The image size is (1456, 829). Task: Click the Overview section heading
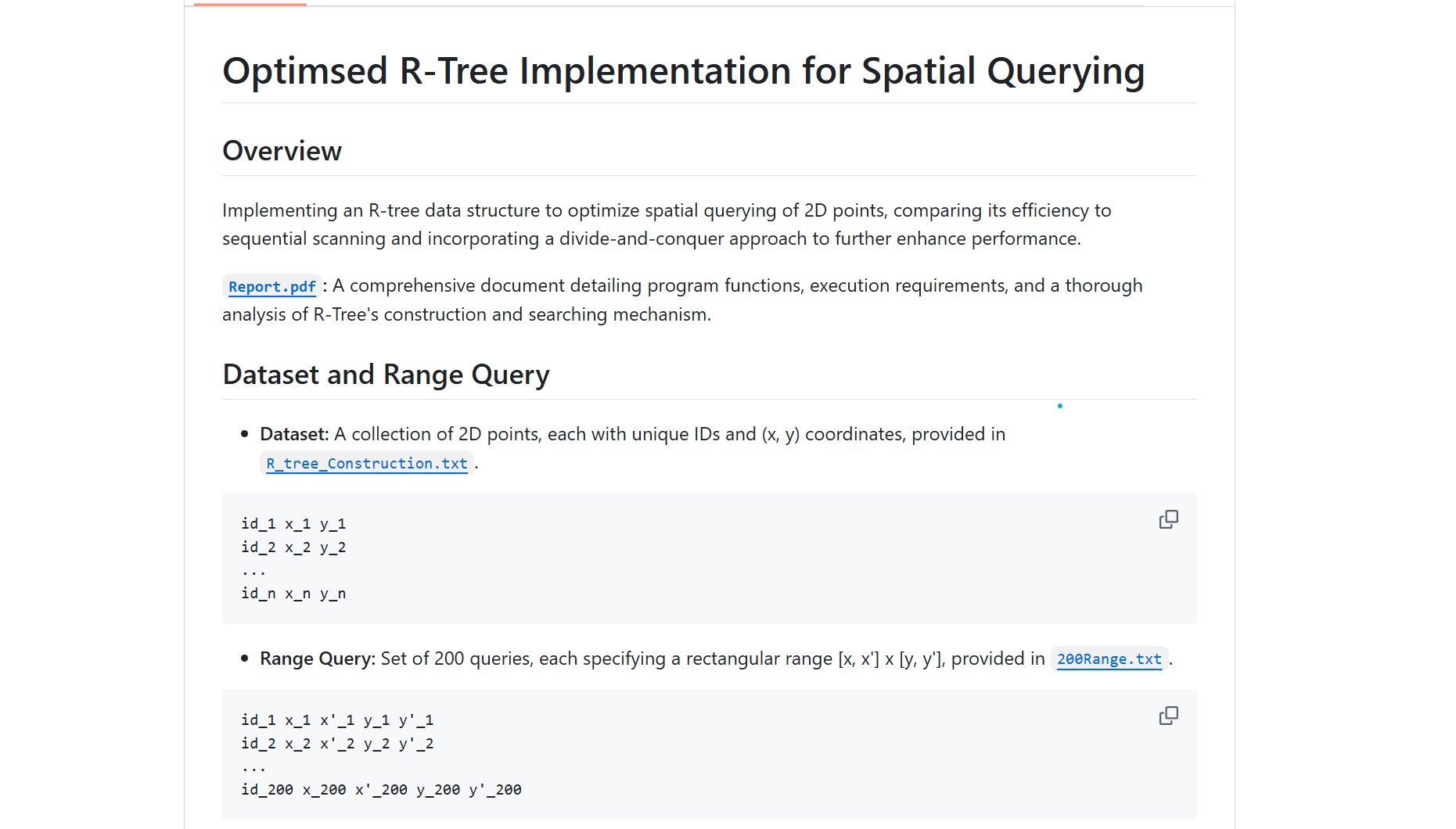(x=282, y=151)
